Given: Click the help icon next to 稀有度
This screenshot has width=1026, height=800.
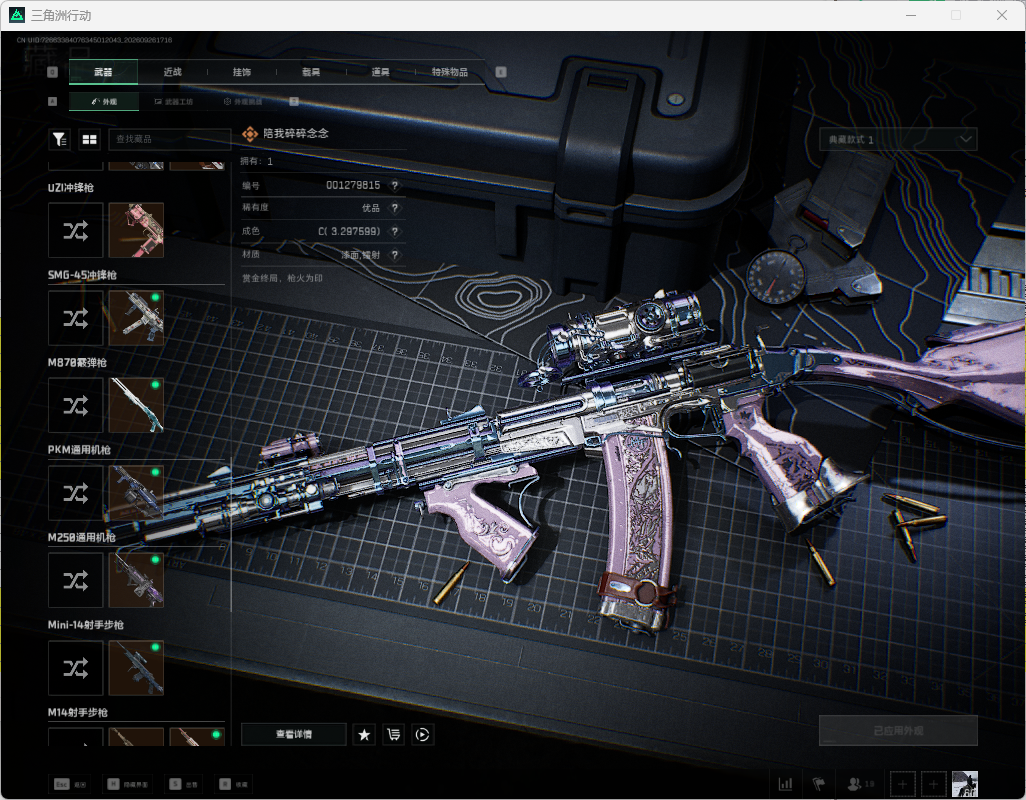Looking at the screenshot, I should 395,208.
